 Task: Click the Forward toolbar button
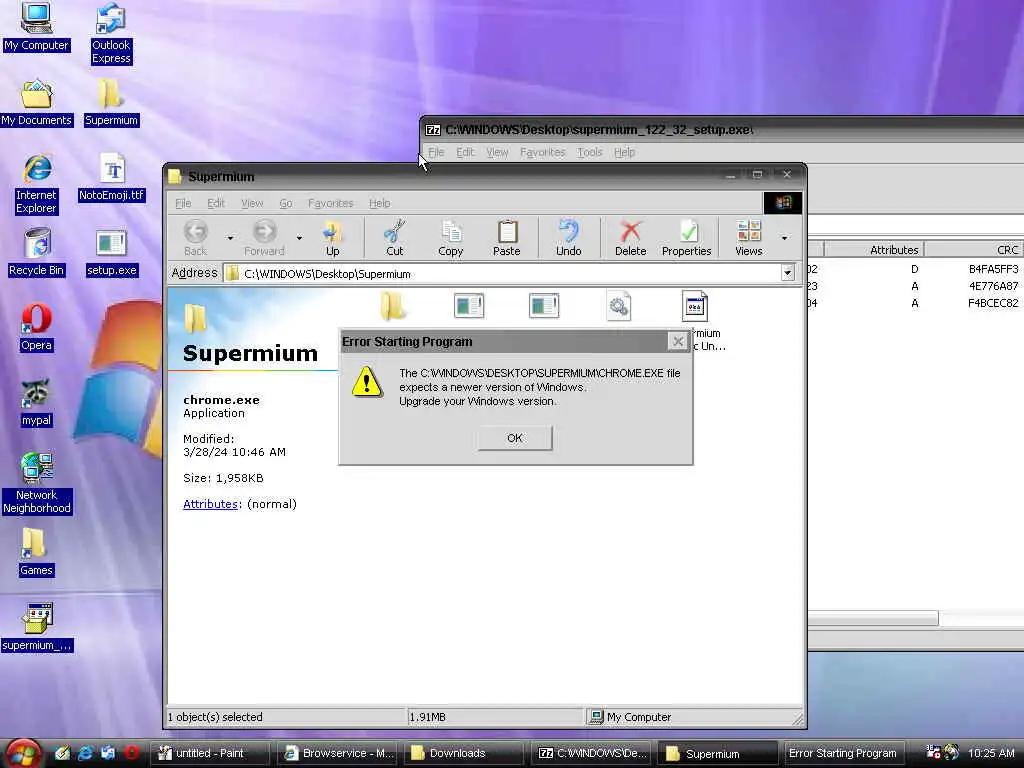coord(264,238)
